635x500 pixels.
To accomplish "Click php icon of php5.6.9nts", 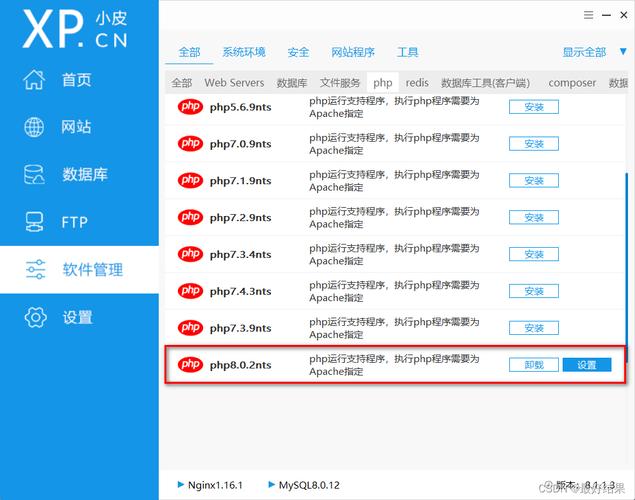I will [190, 107].
